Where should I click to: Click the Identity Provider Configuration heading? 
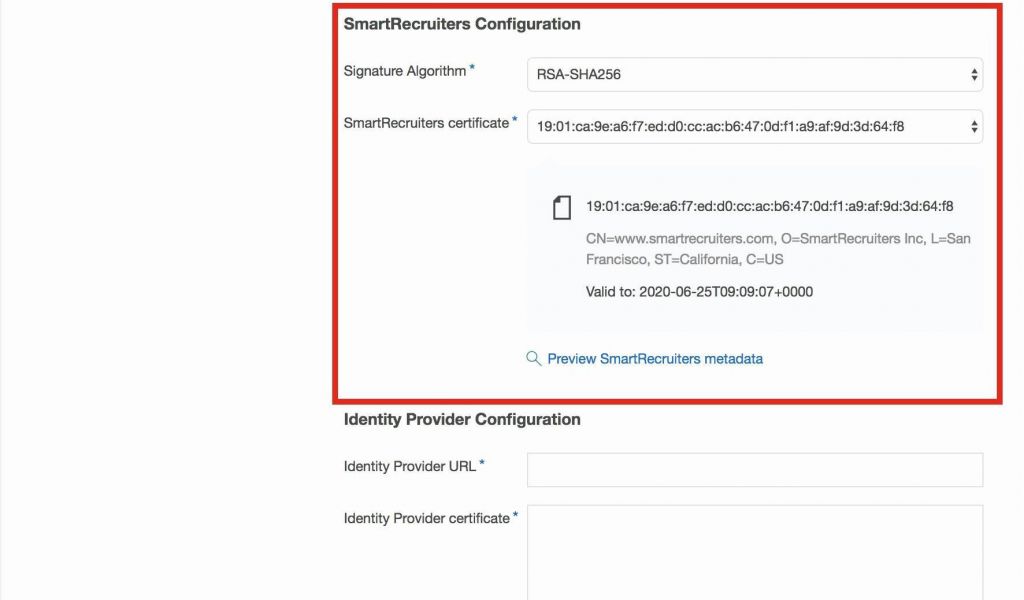(462, 419)
